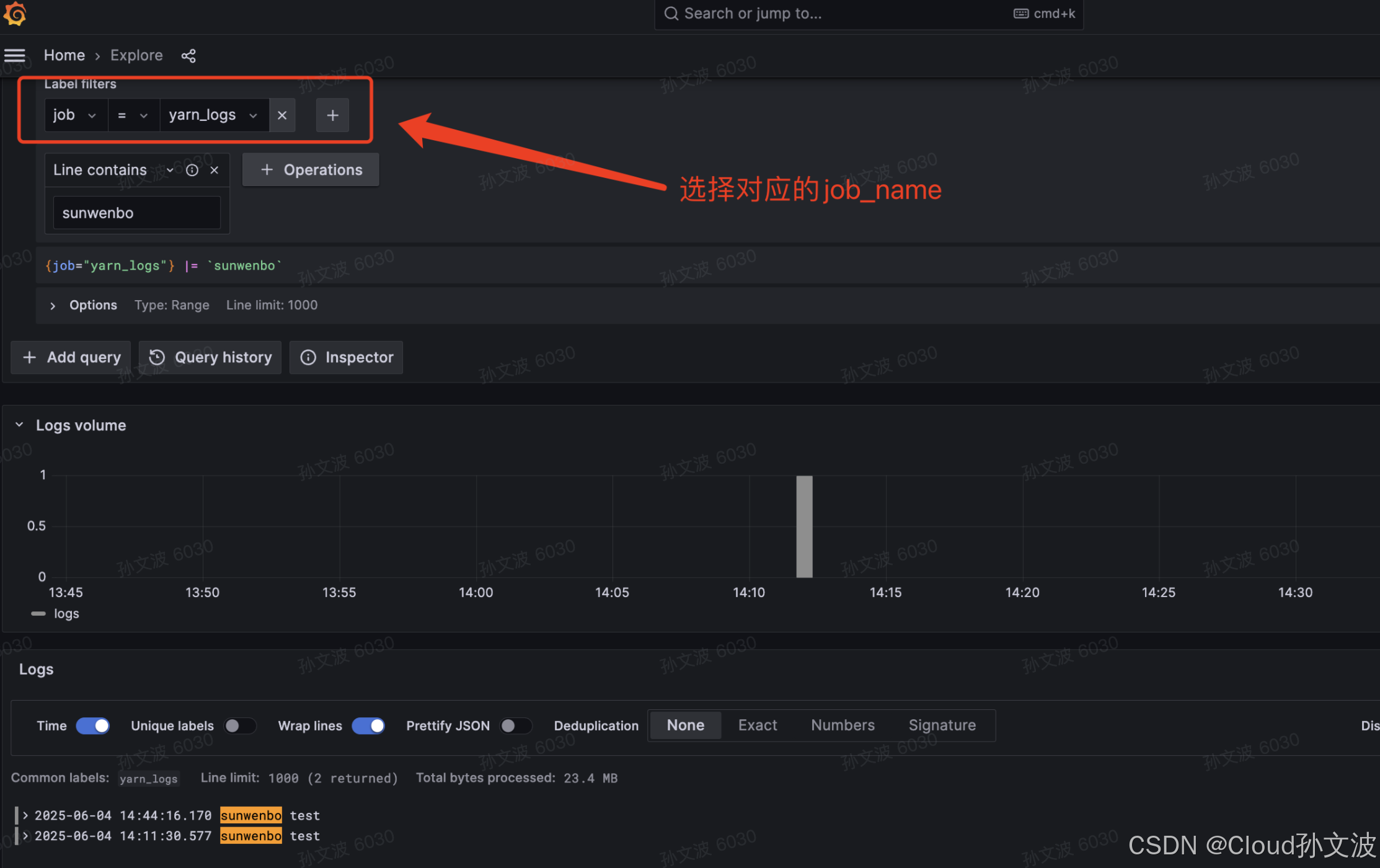Open the yarn_logs value dropdown
Screen dimensions: 1380x868
click(213, 115)
